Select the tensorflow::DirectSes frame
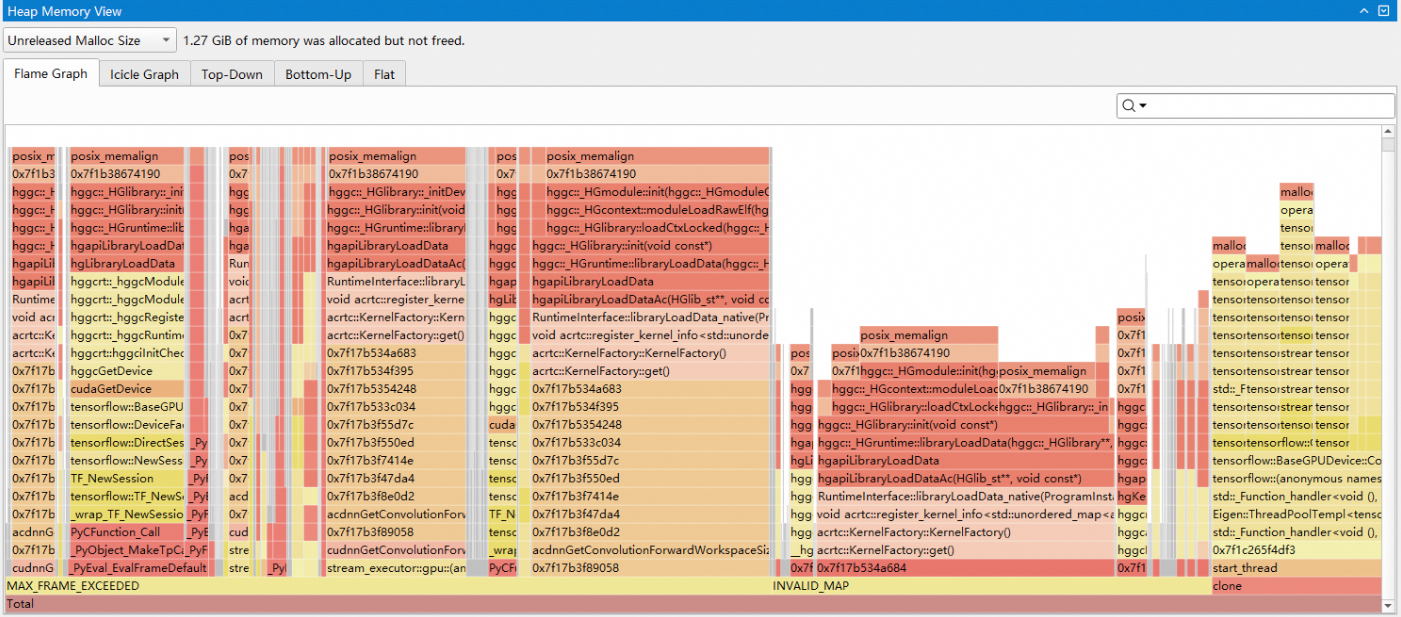This screenshot has height=617, width=1401. [127, 443]
